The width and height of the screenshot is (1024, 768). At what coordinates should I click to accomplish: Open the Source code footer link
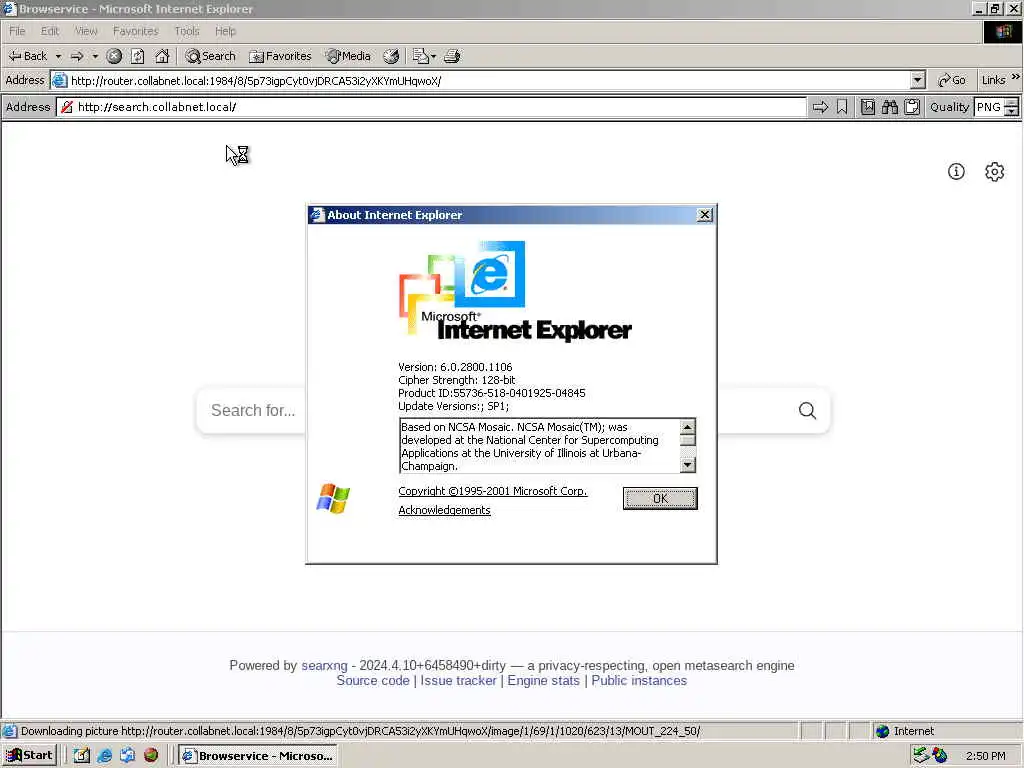373,680
